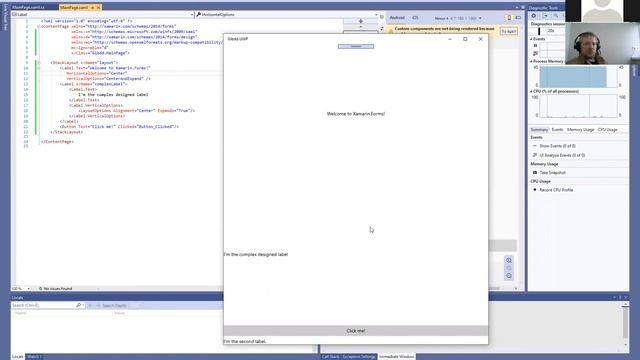Open Diagnostic Tools settings gear
The image size is (640, 360).
click(x=533, y=16)
